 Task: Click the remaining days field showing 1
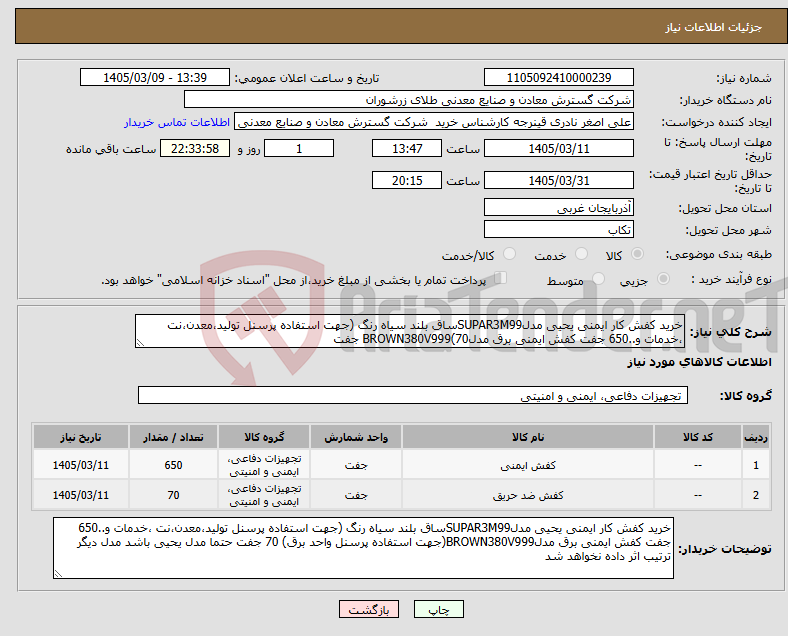[299, 148]
